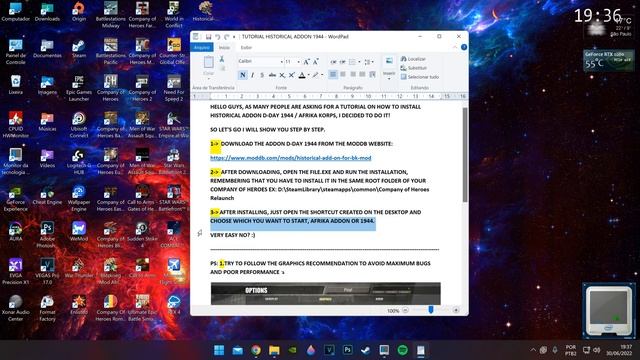Open File Explorer from the taskbar
The height and width of the screenshot is (360, 640).
point(274,350)
